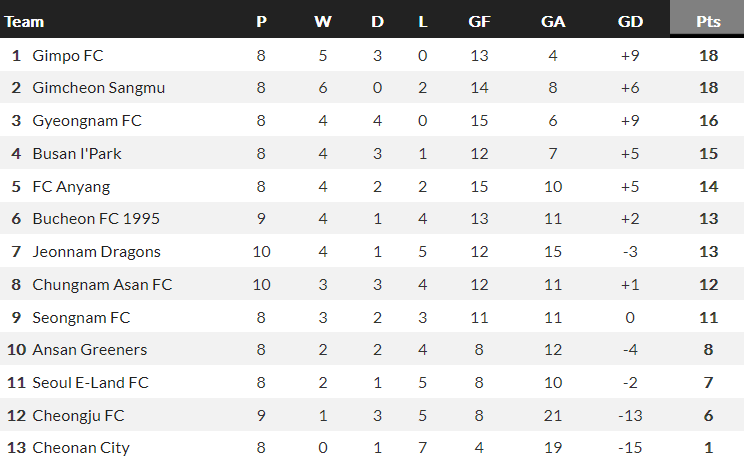Sort by GD column header

pyautogui.click(x=630, y=21)
